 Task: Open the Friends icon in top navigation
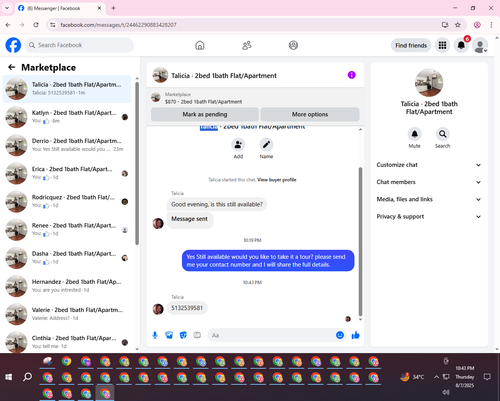tap(247, 45)
